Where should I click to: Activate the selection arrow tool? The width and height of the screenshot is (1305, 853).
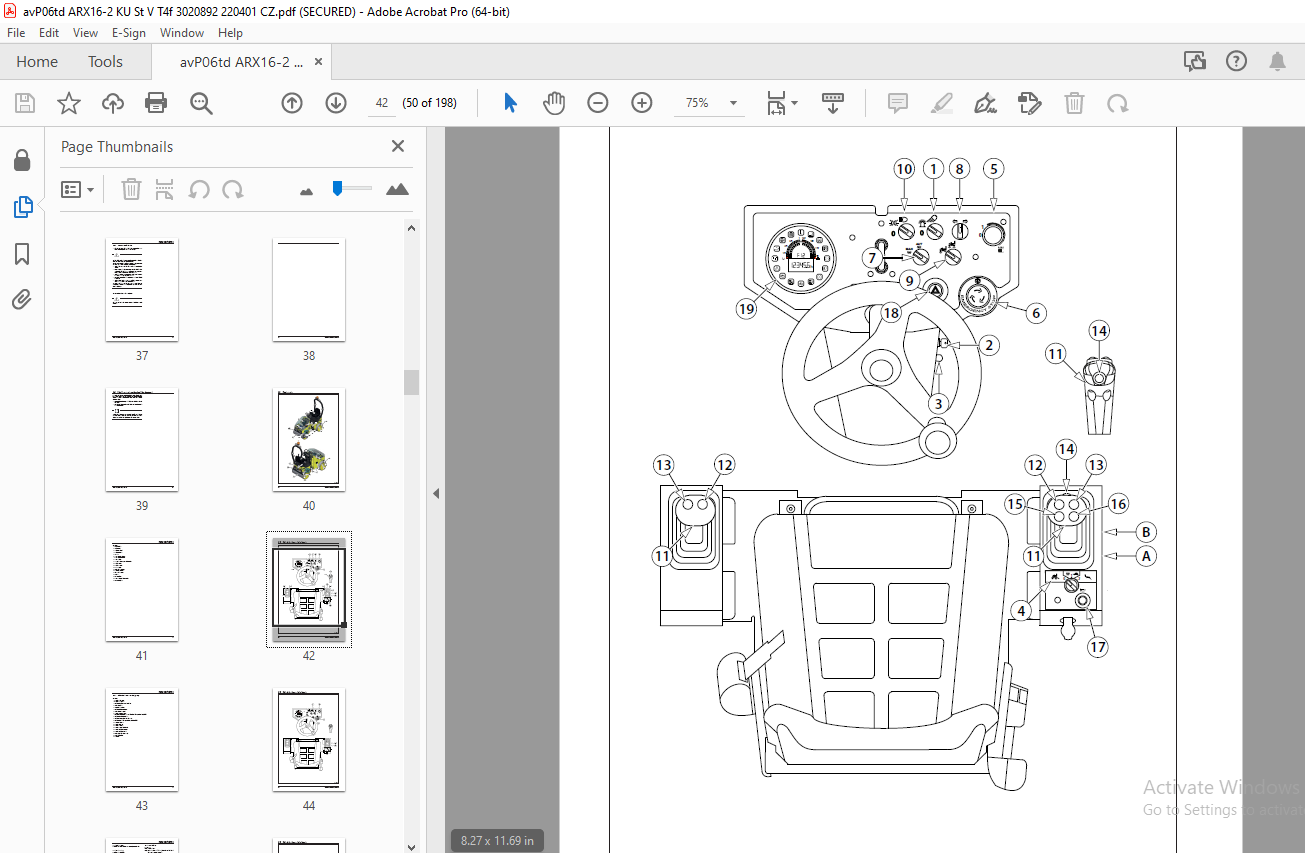click(511, 103)
